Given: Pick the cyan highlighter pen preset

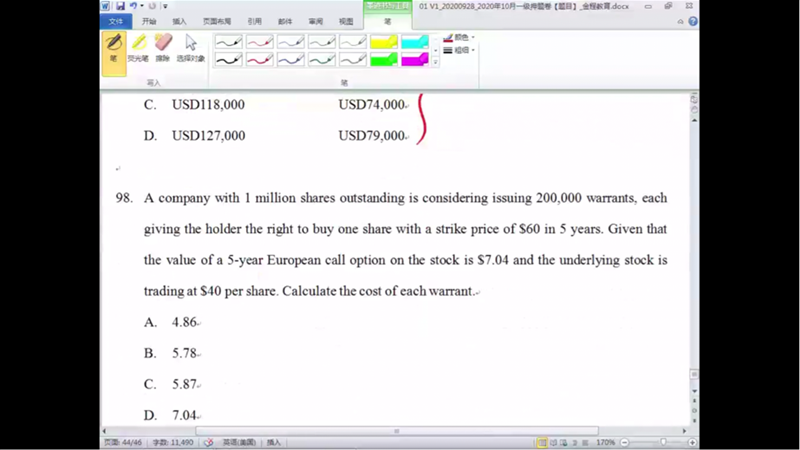Looking at the screenshot, I should (x=415, y=42).
